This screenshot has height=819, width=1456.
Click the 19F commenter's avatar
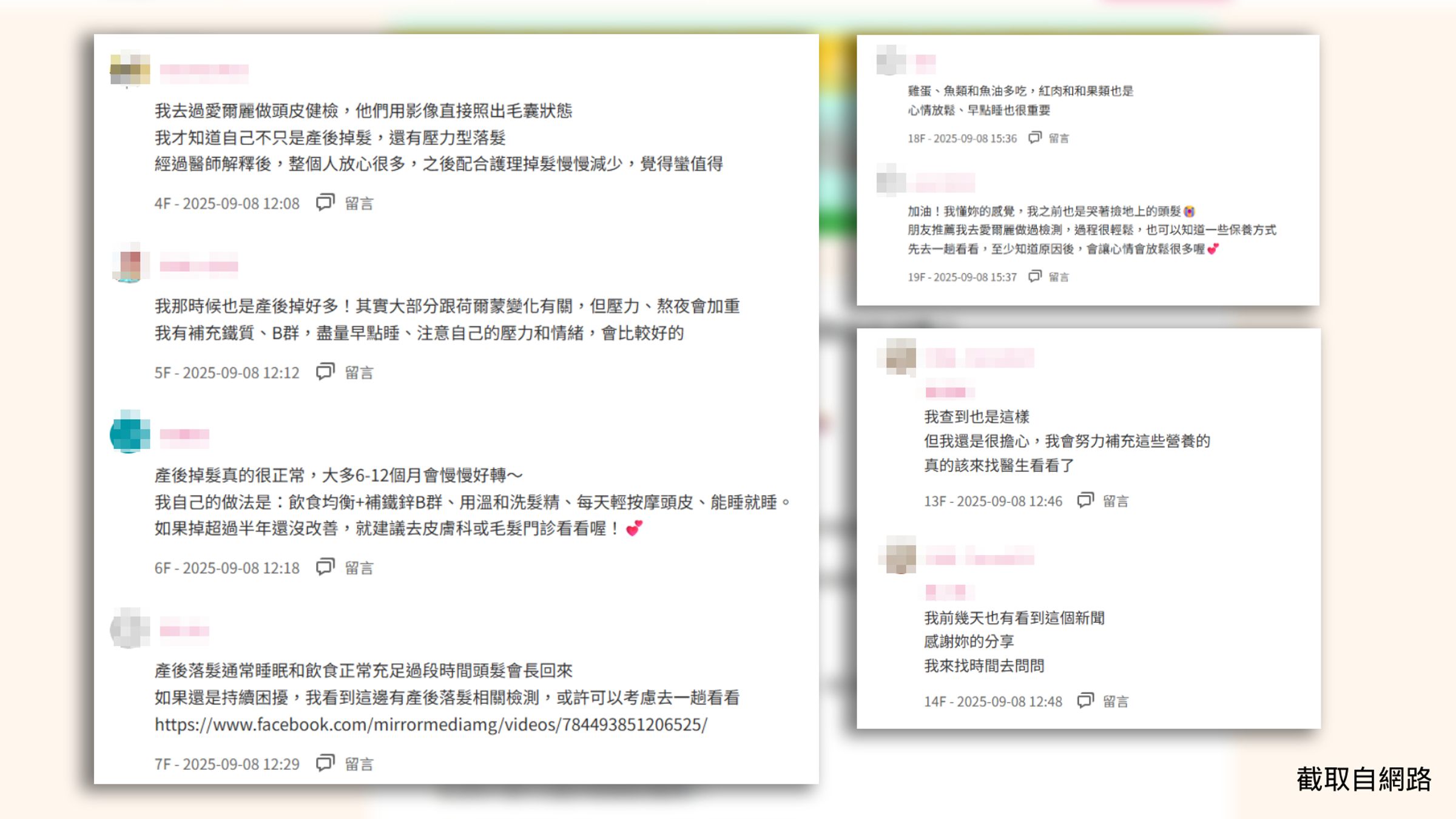891,180
